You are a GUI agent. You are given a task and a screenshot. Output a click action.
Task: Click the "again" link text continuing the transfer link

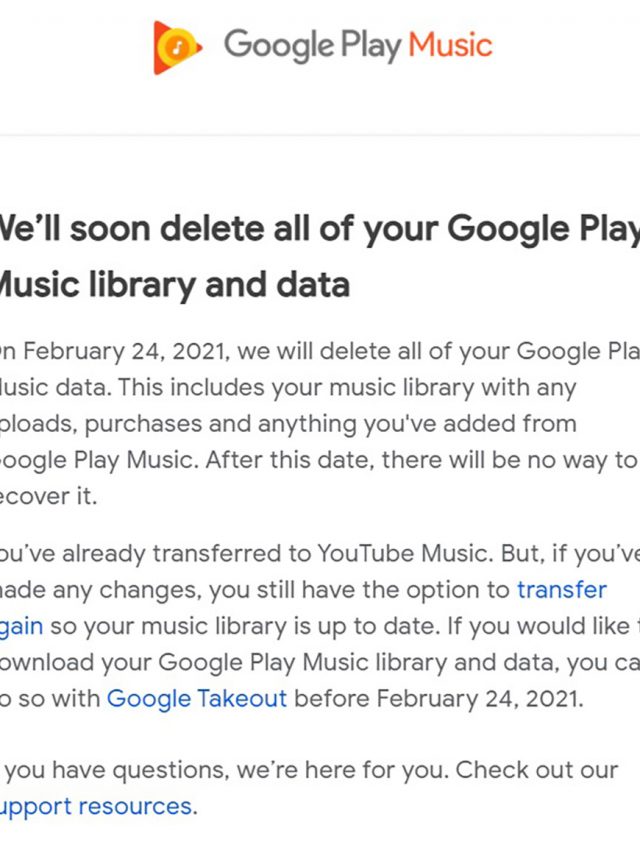point(20,625)
